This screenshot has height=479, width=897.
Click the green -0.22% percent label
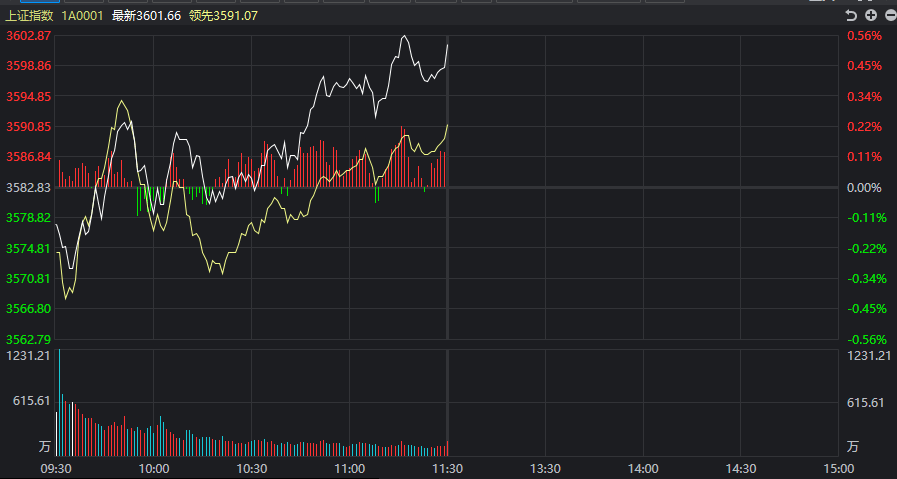(x=867, y=248)
